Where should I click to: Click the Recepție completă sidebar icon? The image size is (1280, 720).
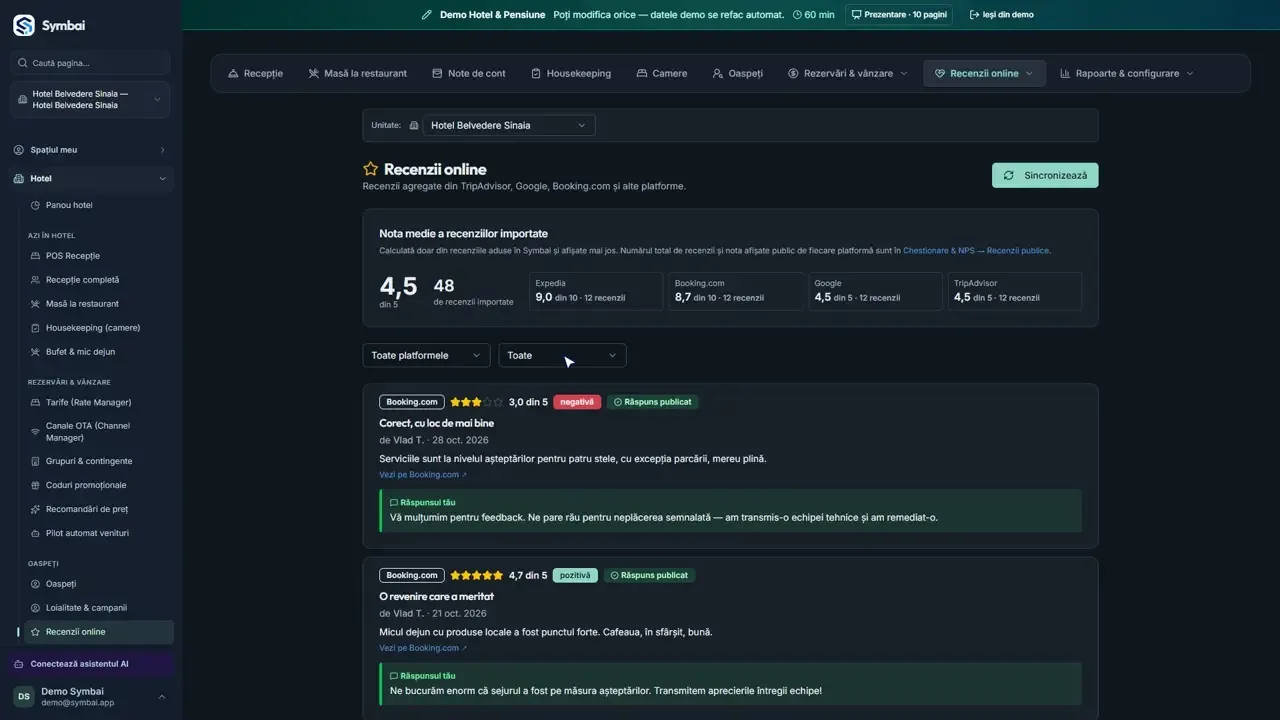[x=36, y=280]
